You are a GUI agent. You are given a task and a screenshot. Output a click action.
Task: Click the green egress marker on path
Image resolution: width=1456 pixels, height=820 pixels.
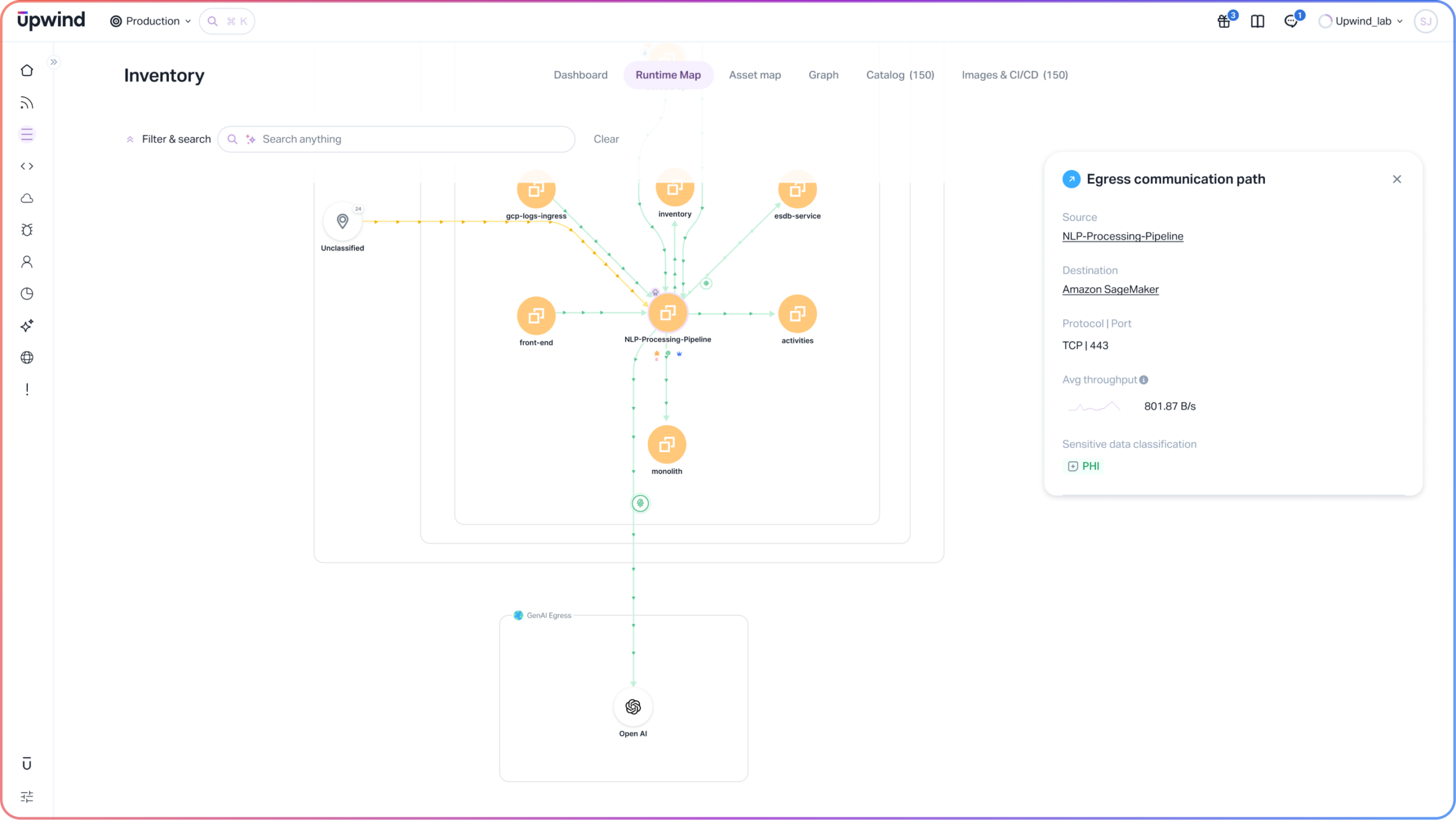[x=640, y=503]
